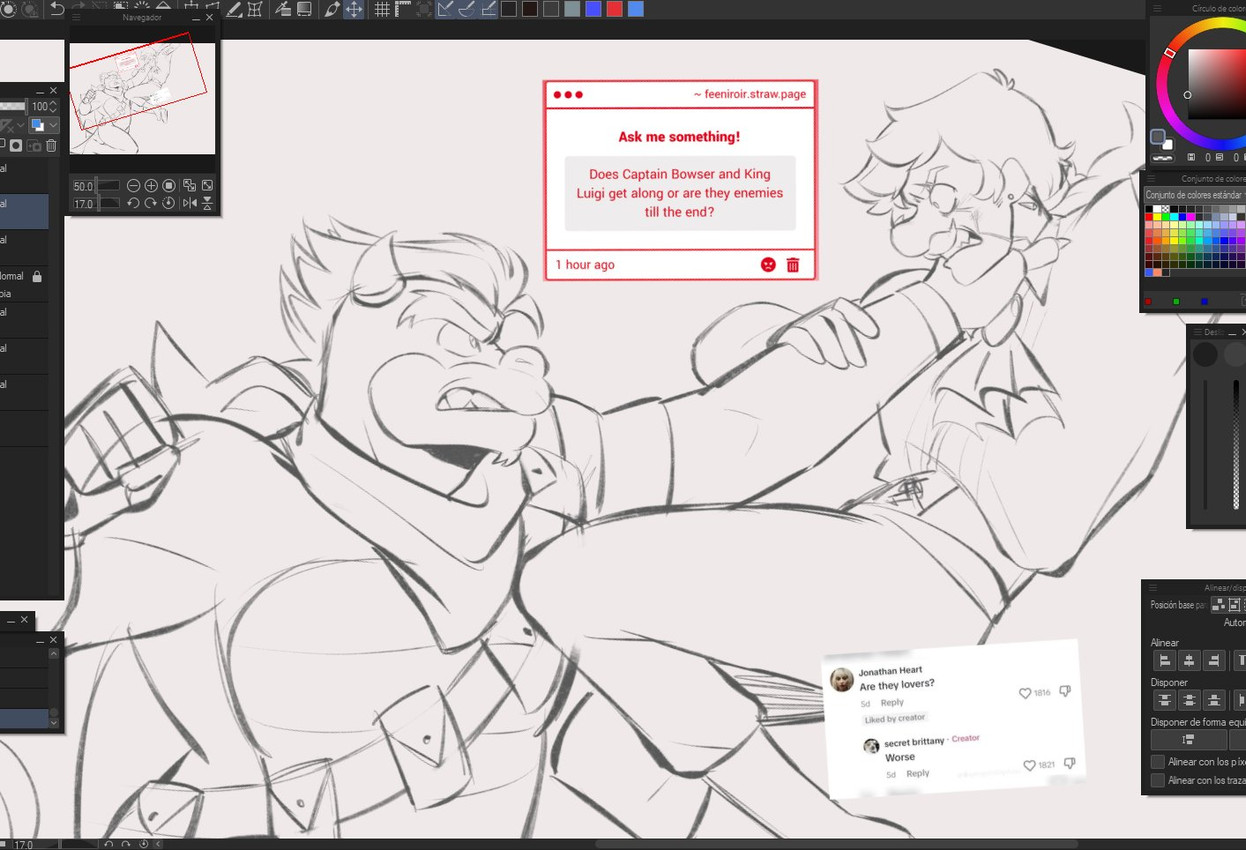The width and height of the screenshot is (1246, 850).
Task: Toggle the lock on the locked layer
Action: point(37,276)
